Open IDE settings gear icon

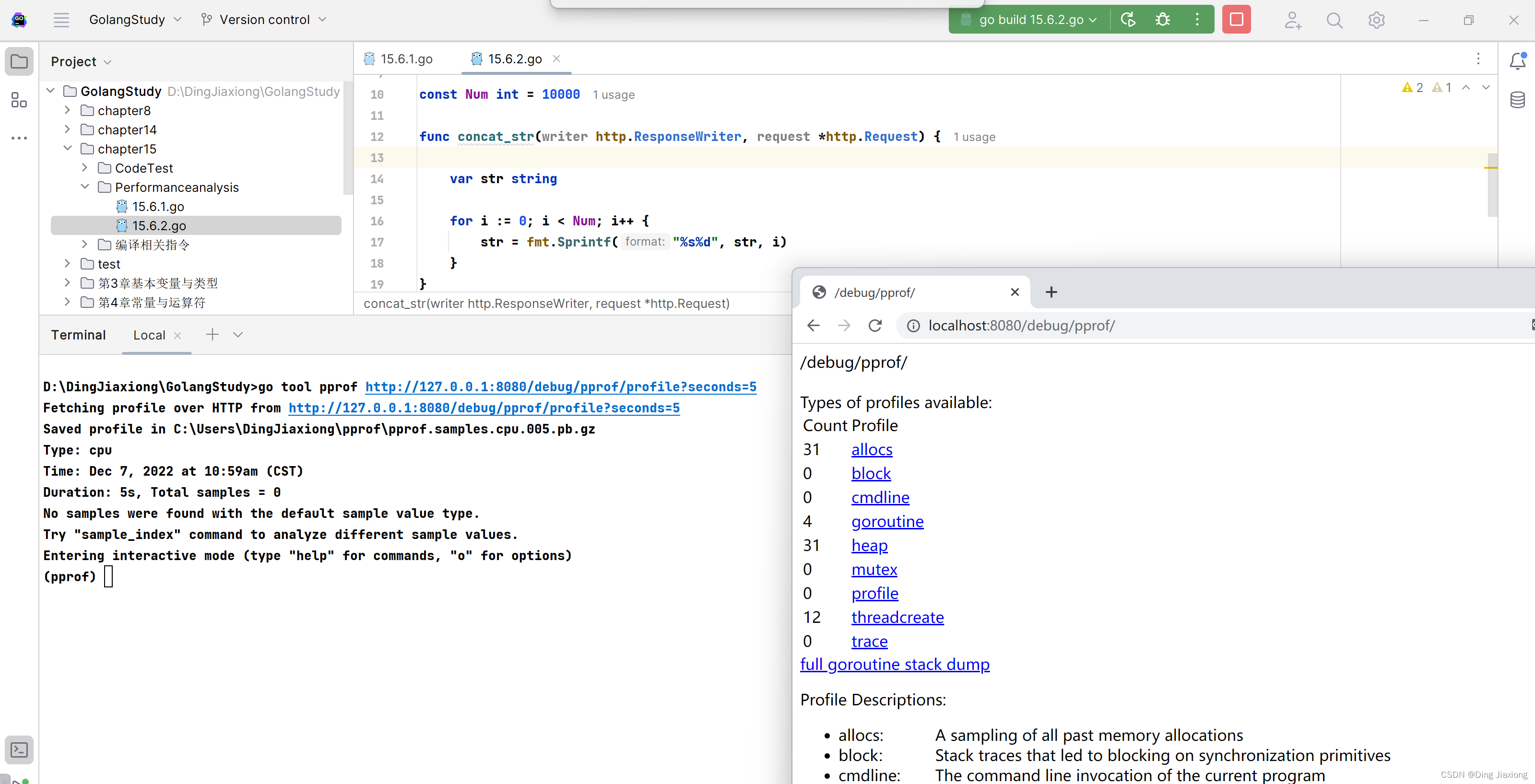click(1376, 20)
